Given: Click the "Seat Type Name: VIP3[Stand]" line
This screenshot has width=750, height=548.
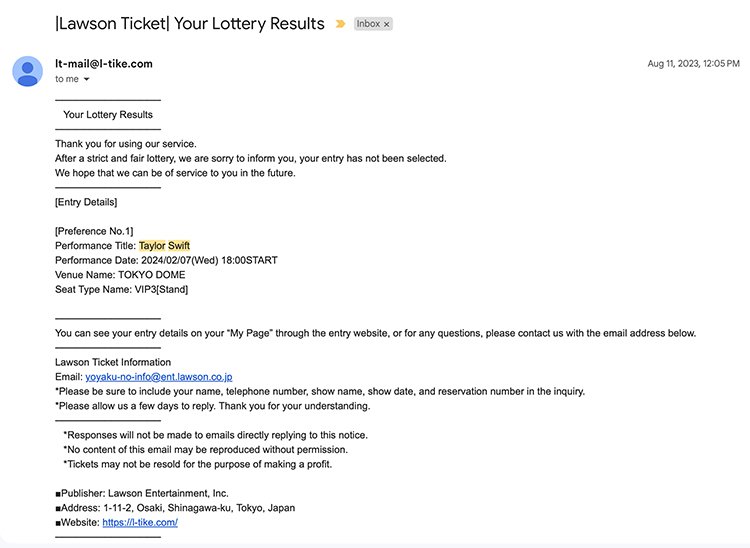Looking at the screenshot, I should pos(121,290).
